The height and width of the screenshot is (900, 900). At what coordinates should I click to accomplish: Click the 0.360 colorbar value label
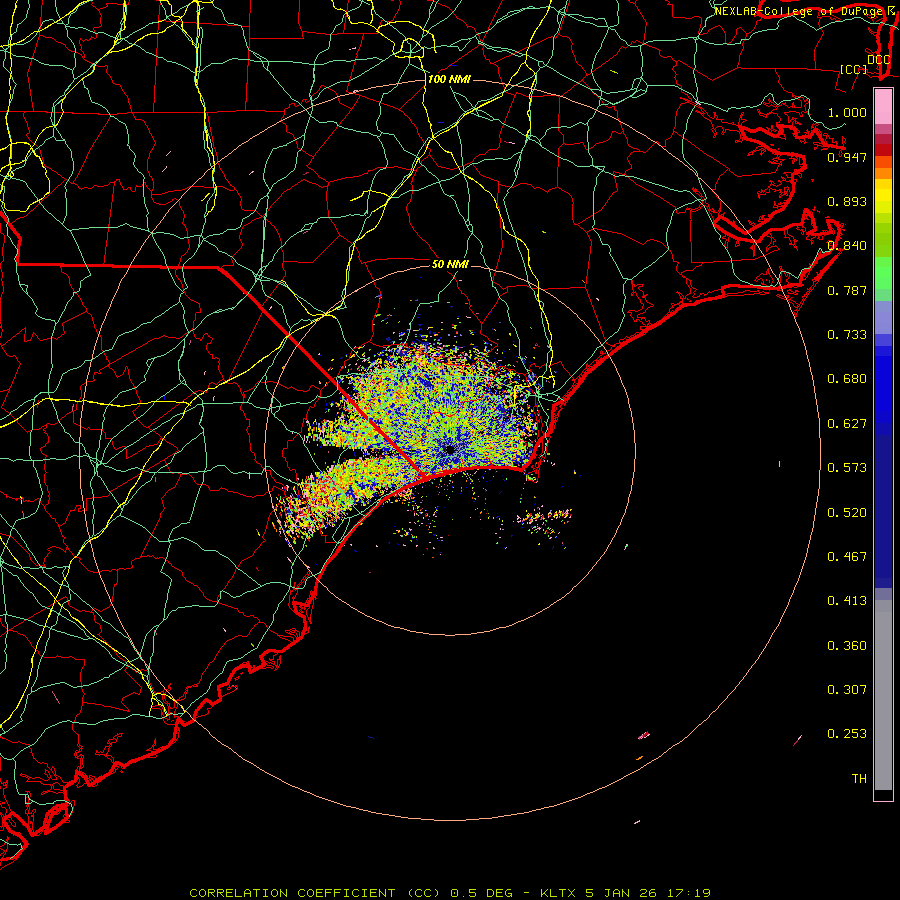[847, 646]
